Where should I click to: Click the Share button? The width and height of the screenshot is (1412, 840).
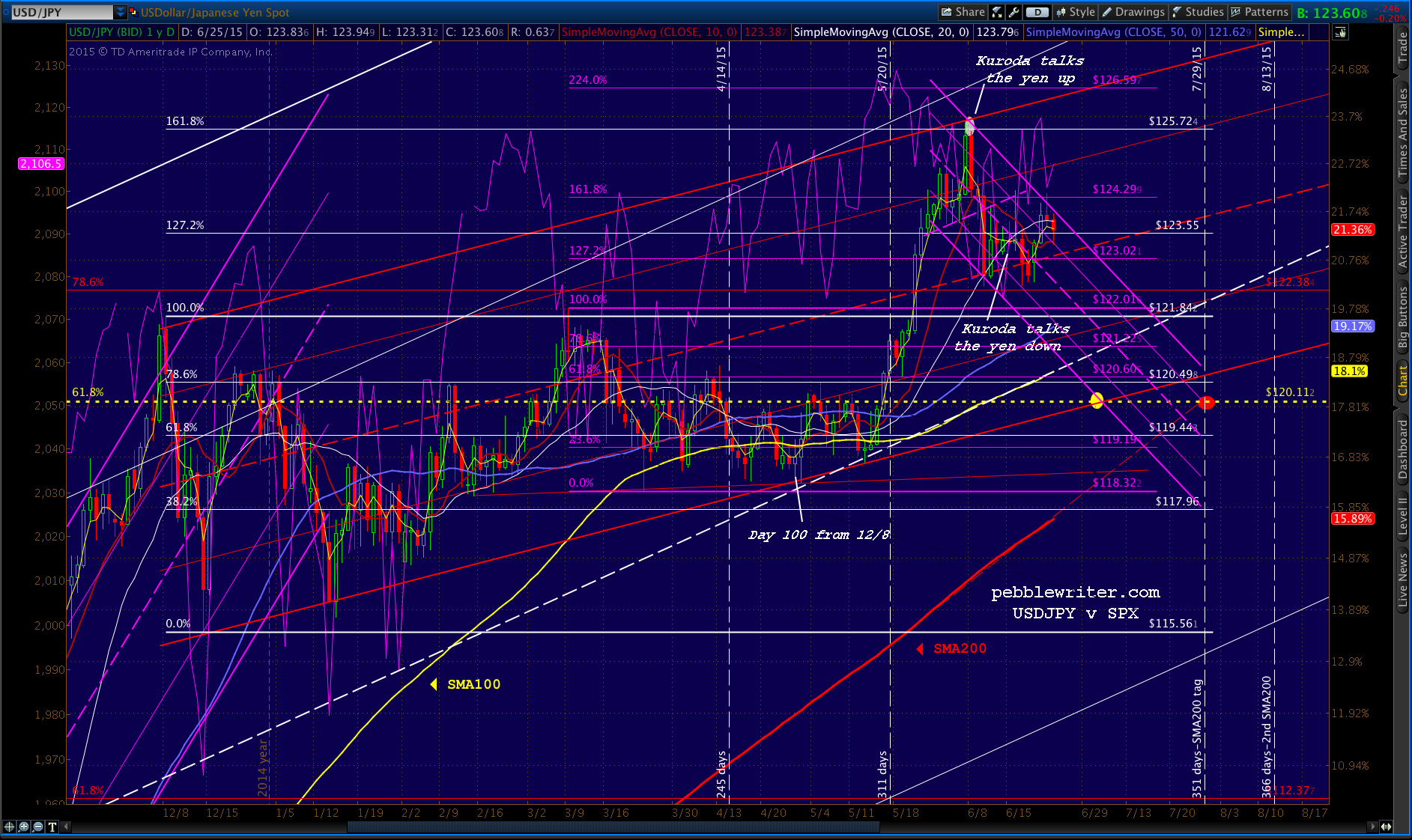tap(963, 12)
